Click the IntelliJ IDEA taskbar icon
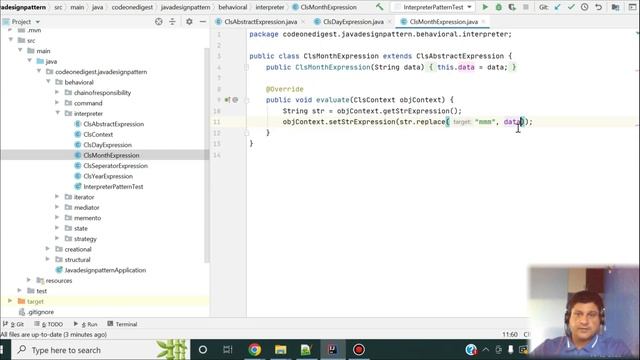Viewport: 640px width, 360px height. [333, 350]
